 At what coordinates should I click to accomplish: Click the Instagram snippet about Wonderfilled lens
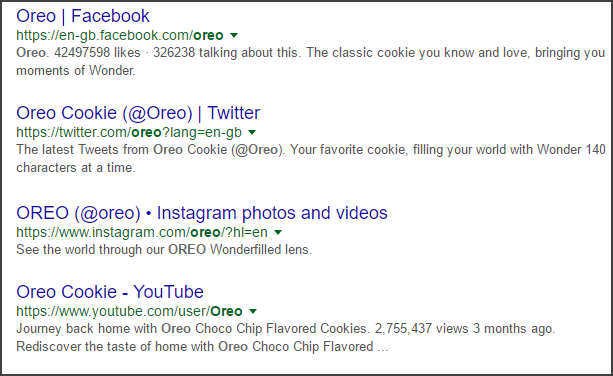[x=164, y=250]
